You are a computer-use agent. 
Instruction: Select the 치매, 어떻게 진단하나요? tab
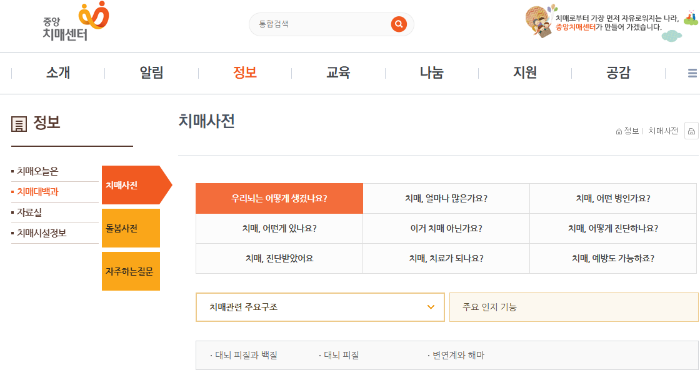(613, 228)
